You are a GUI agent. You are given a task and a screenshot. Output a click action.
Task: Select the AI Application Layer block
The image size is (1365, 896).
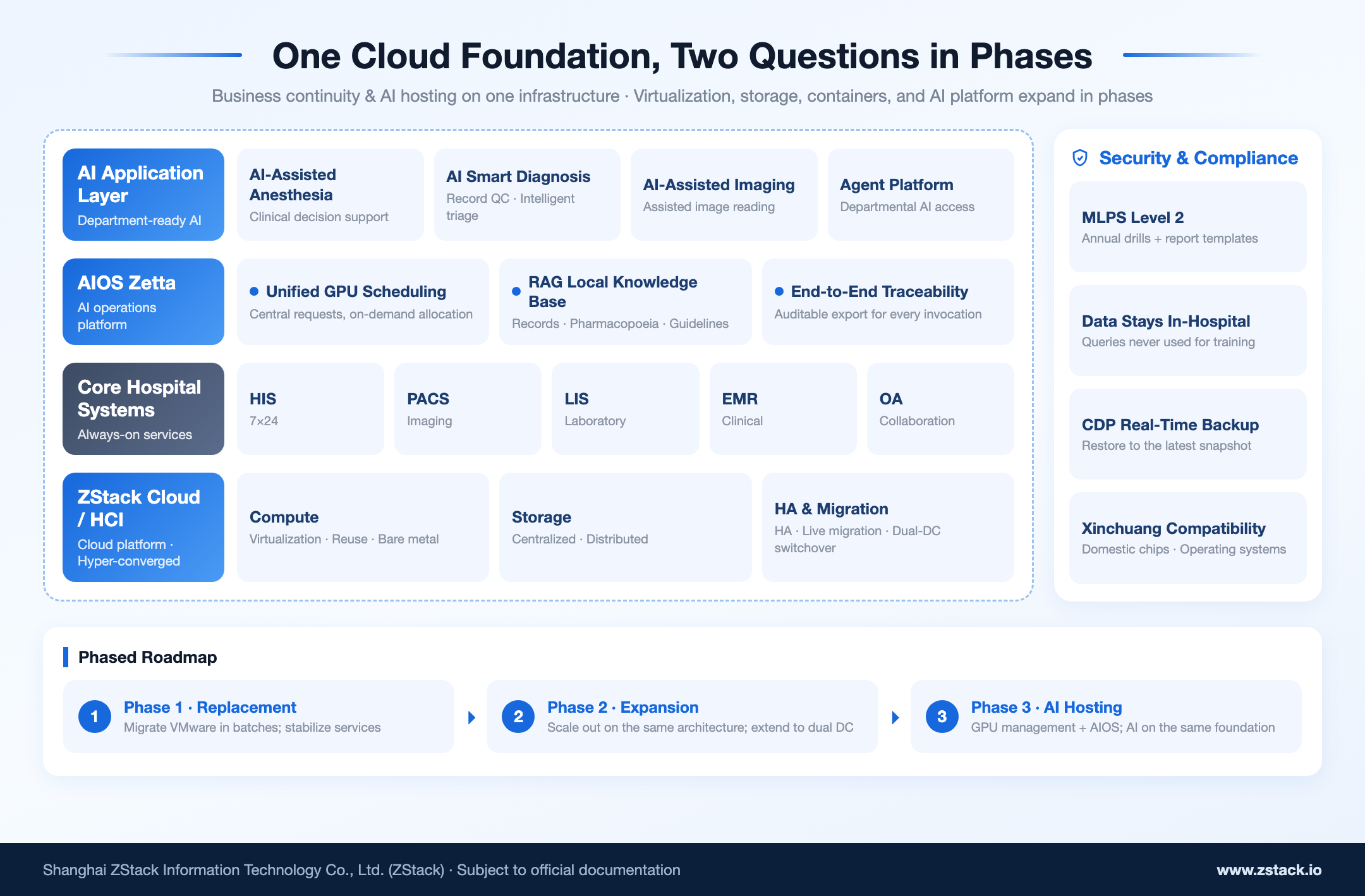point(143,195)
